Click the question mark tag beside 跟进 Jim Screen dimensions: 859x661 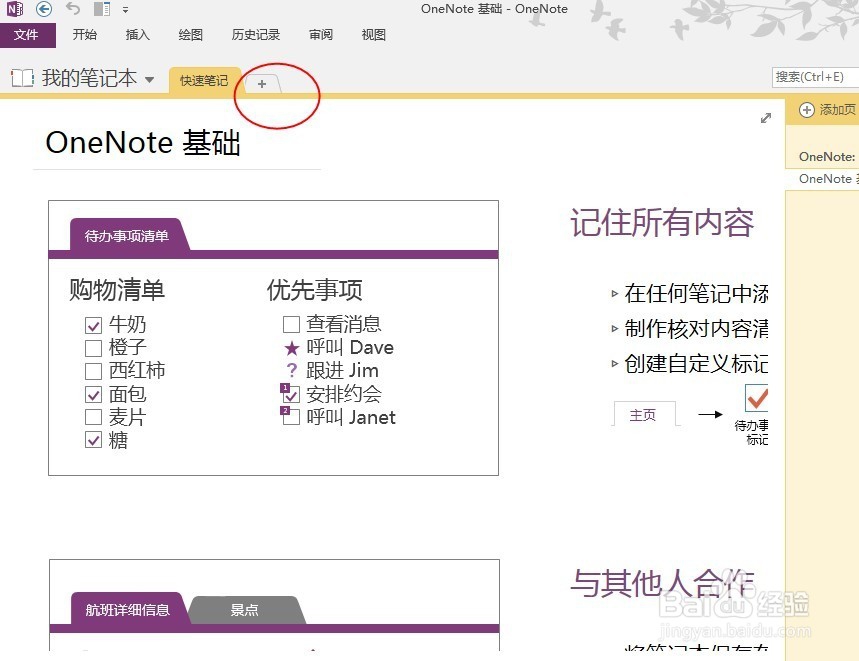pos(291,370)
